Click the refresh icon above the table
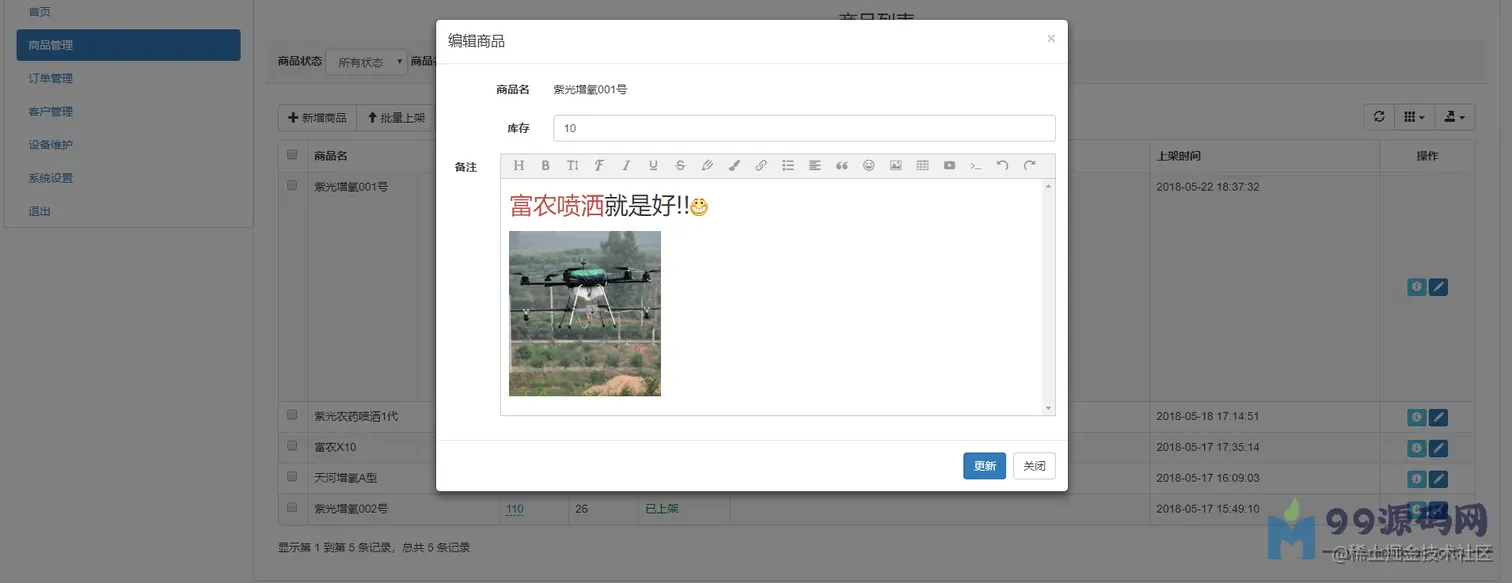This screenshot has width=1512, height=583. point(1379,117)
